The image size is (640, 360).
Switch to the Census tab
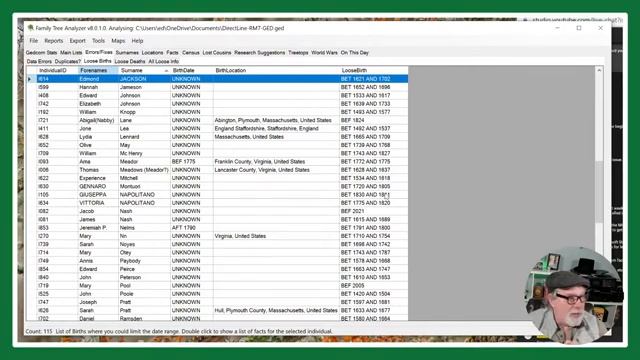pyautogui.click(x=191, y=53)
